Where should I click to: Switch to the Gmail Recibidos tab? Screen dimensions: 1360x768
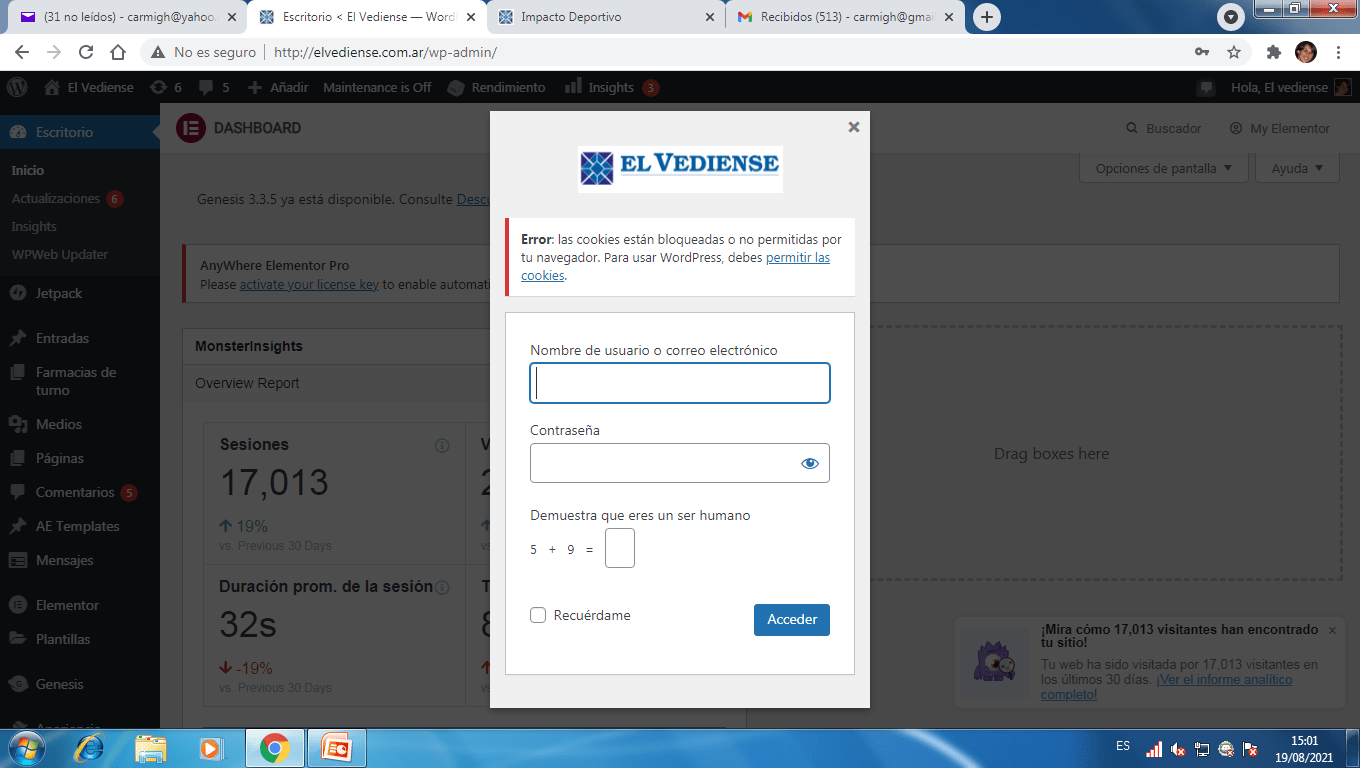[846, 17]
